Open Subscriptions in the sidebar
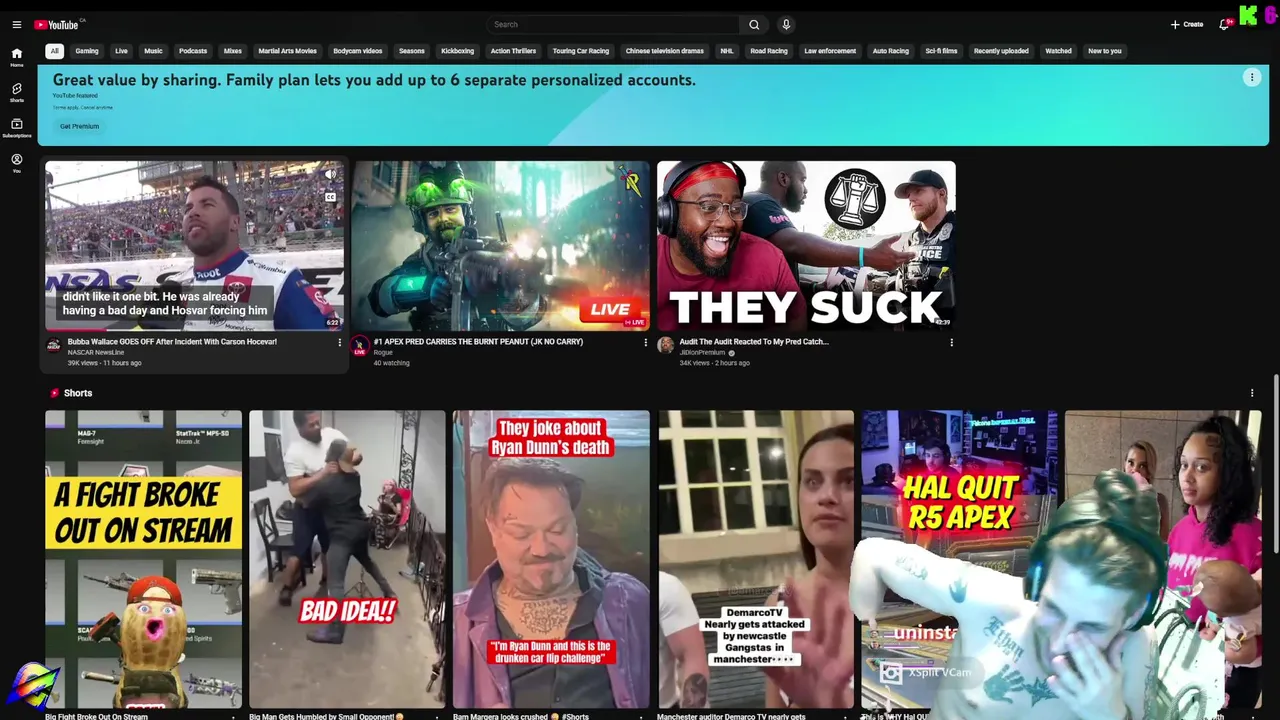This screenshot has height=720, width=1280. click(x=16, y=127)
